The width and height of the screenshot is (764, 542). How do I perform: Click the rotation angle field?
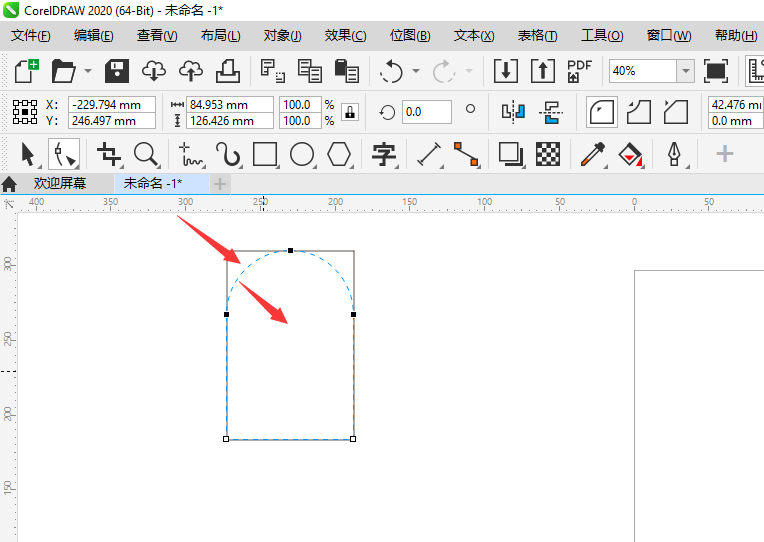click(427, 112)
